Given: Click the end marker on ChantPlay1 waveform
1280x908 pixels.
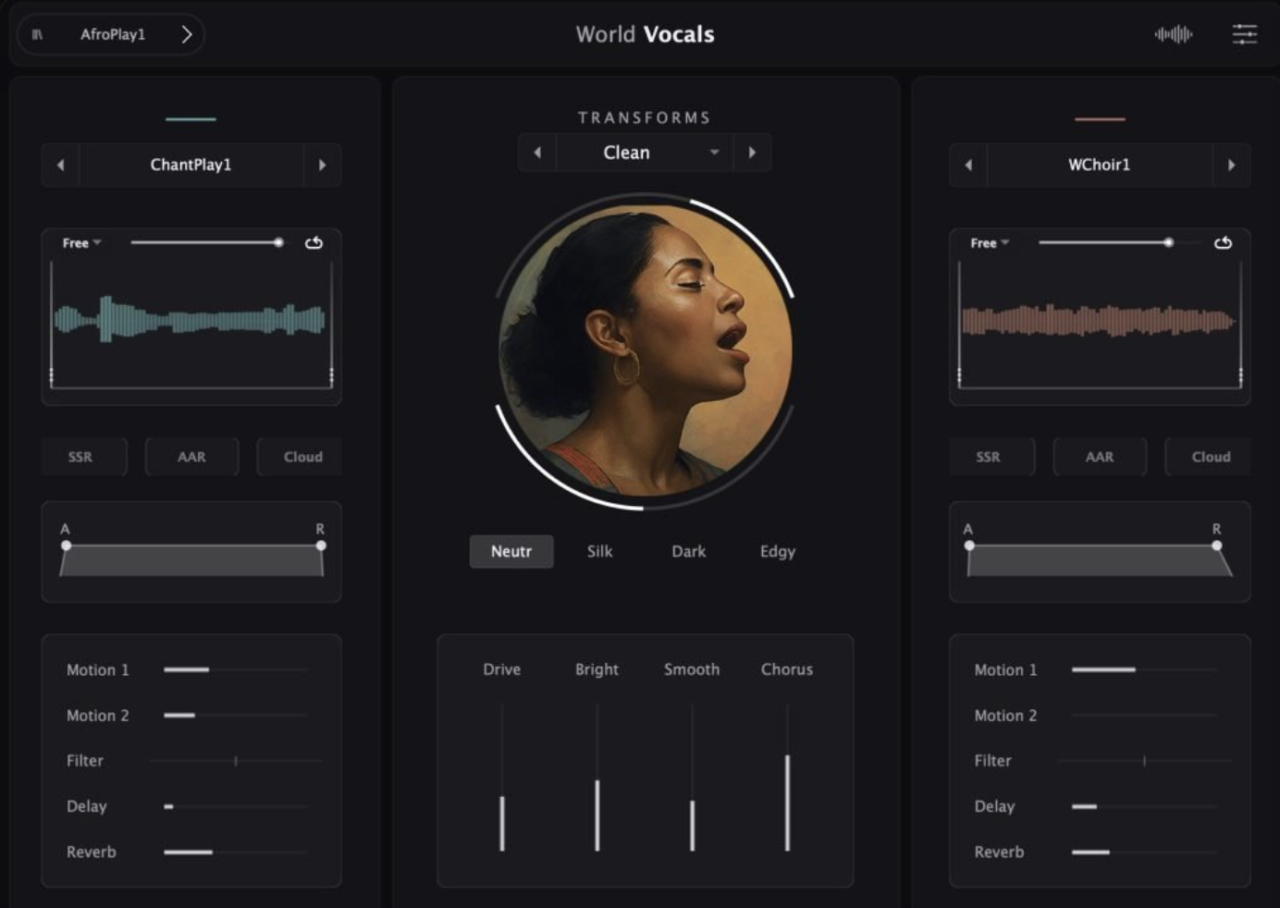Looking at the screenshot, I should 331,377.
